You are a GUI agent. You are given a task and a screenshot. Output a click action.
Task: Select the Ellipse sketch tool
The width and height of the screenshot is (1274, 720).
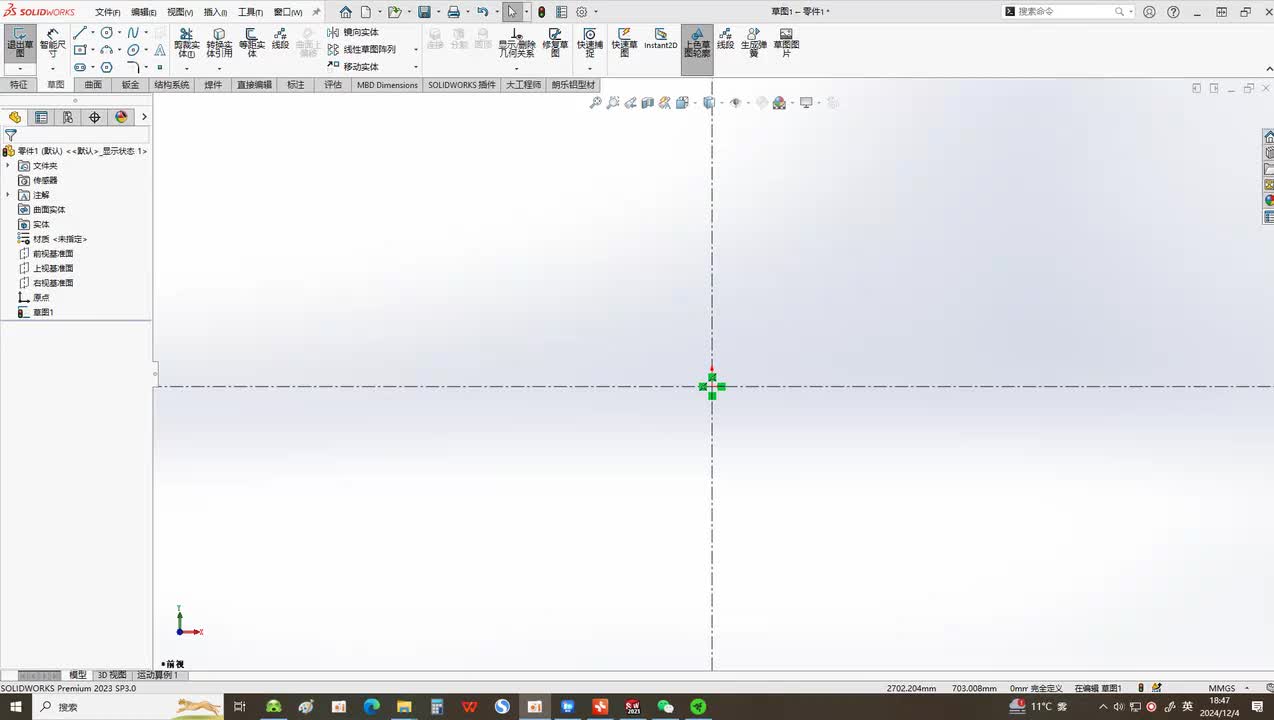click(x=133, y=50)
